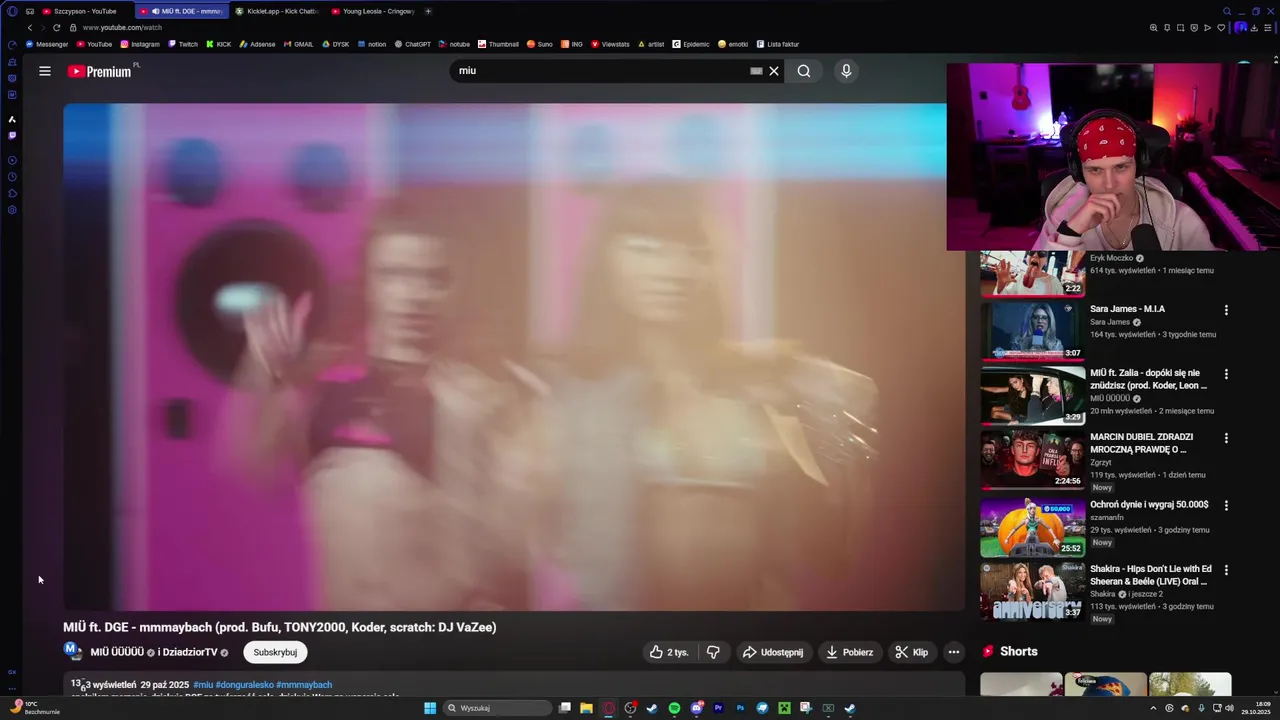The width and height of the screenshot is (1280, 720).
Task: Click the browser back arrow
Action: (30, 28)
